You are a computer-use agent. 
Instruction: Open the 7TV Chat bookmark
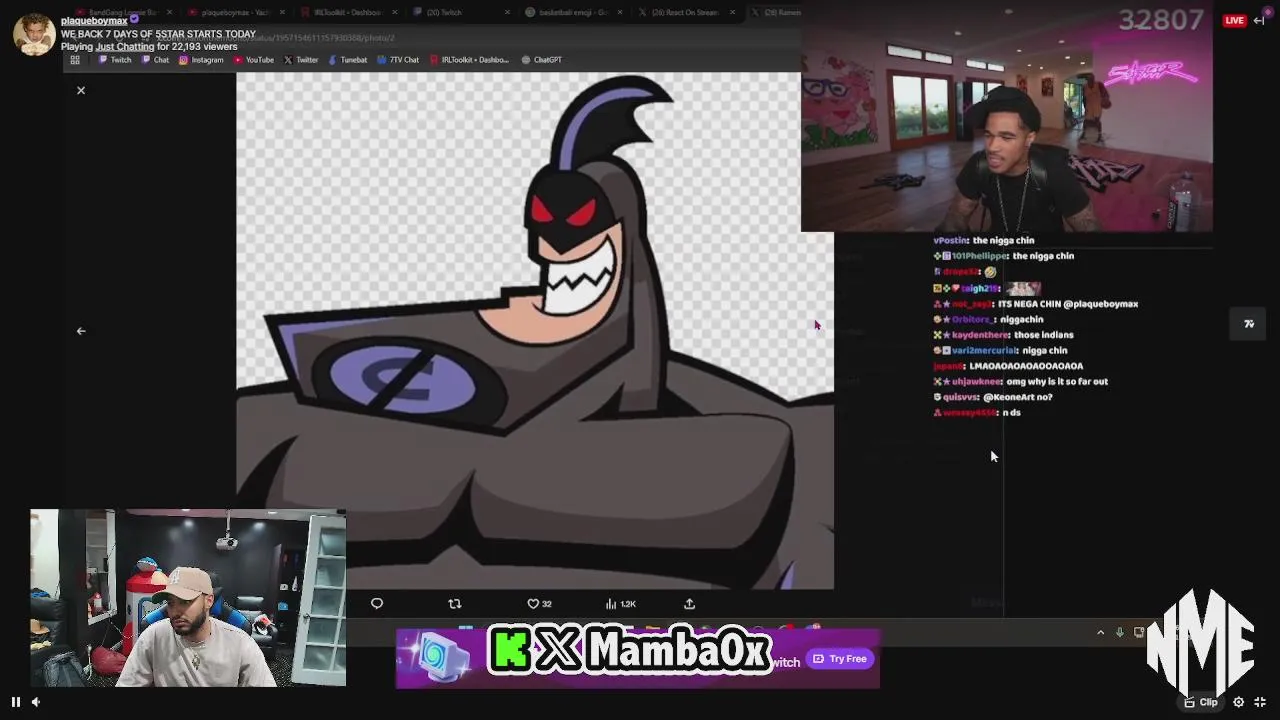399,60
